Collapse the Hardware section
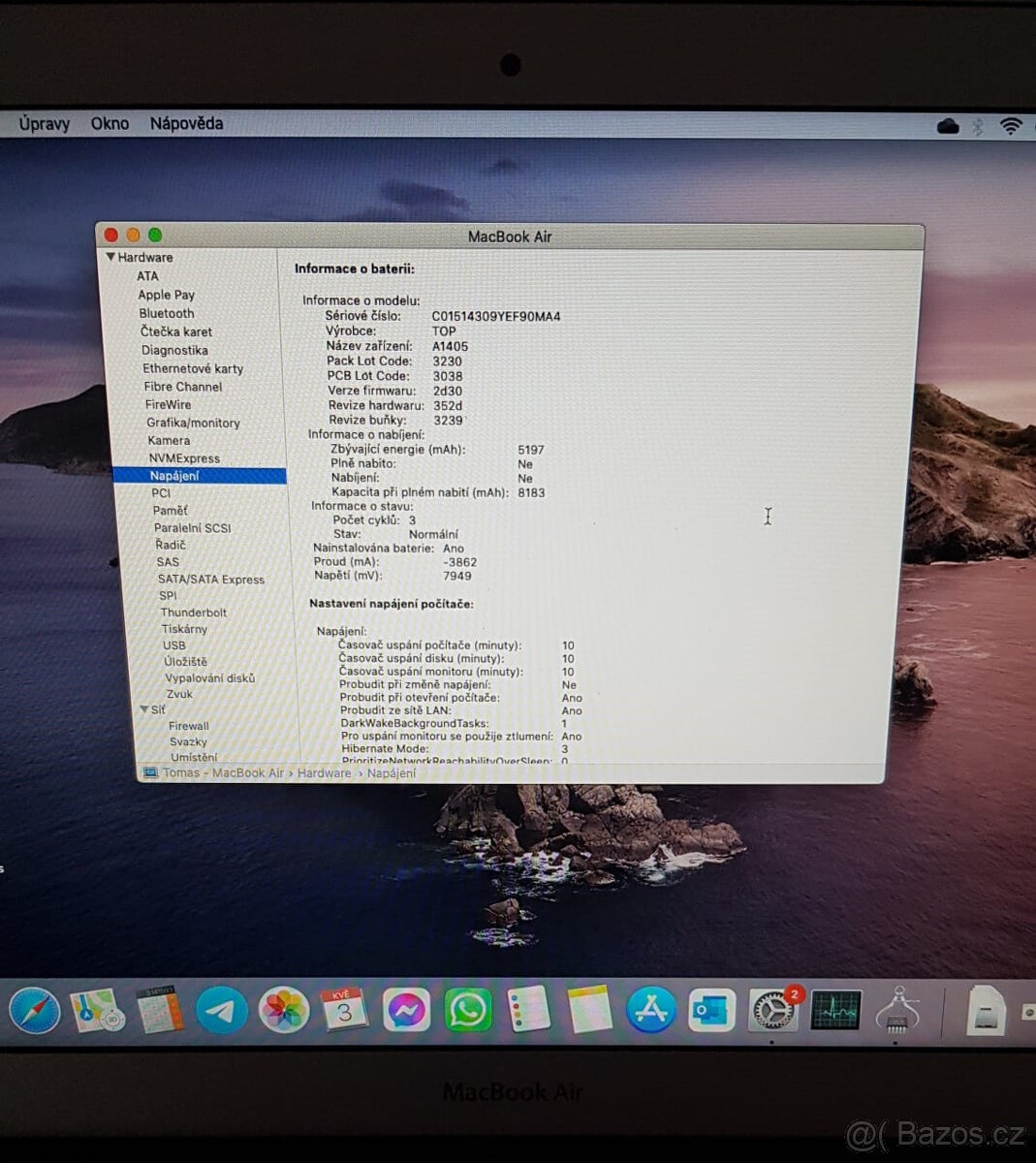Viewport: 1036px width, 1163px height. [111, 257]
